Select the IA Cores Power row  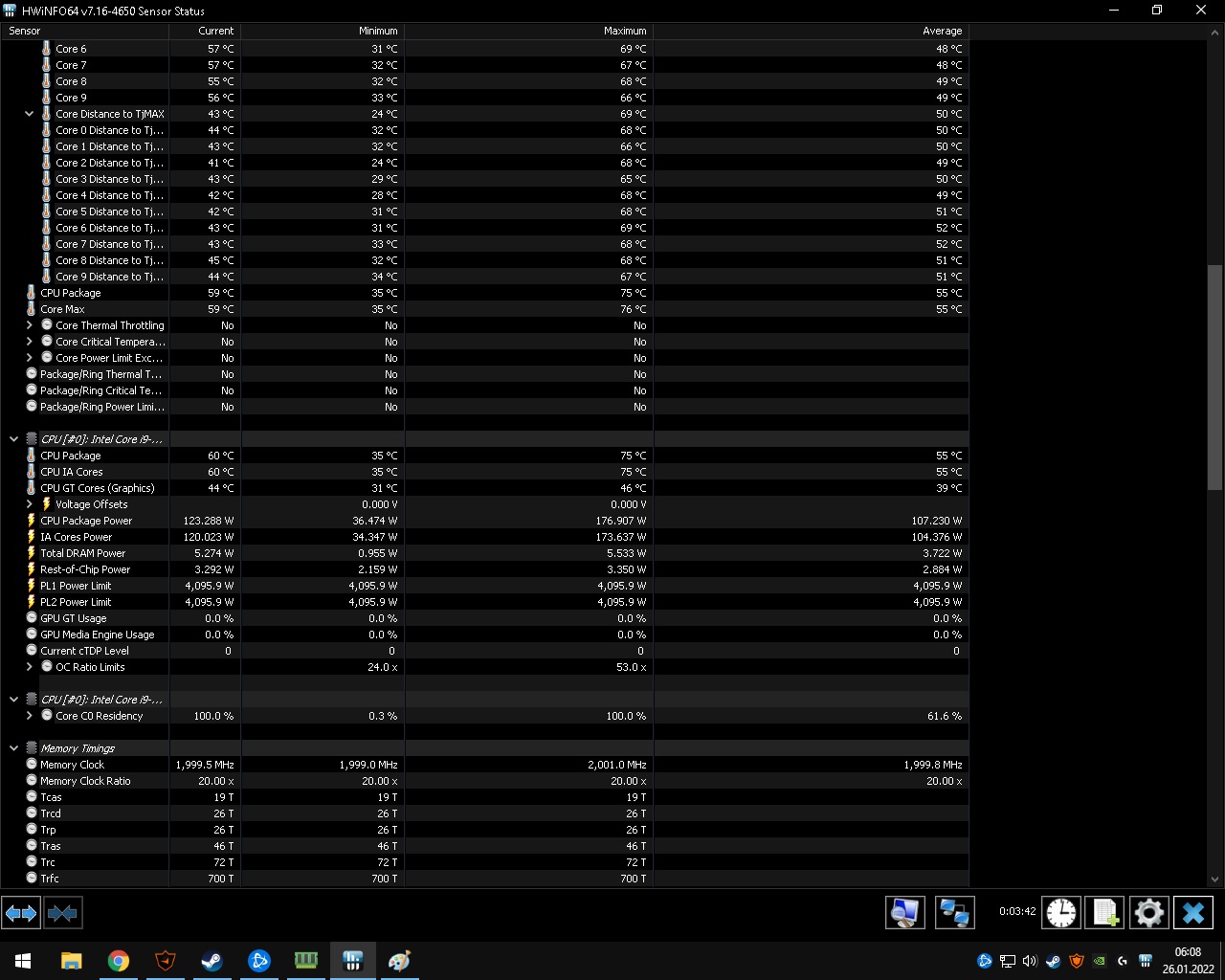(484, 537)
